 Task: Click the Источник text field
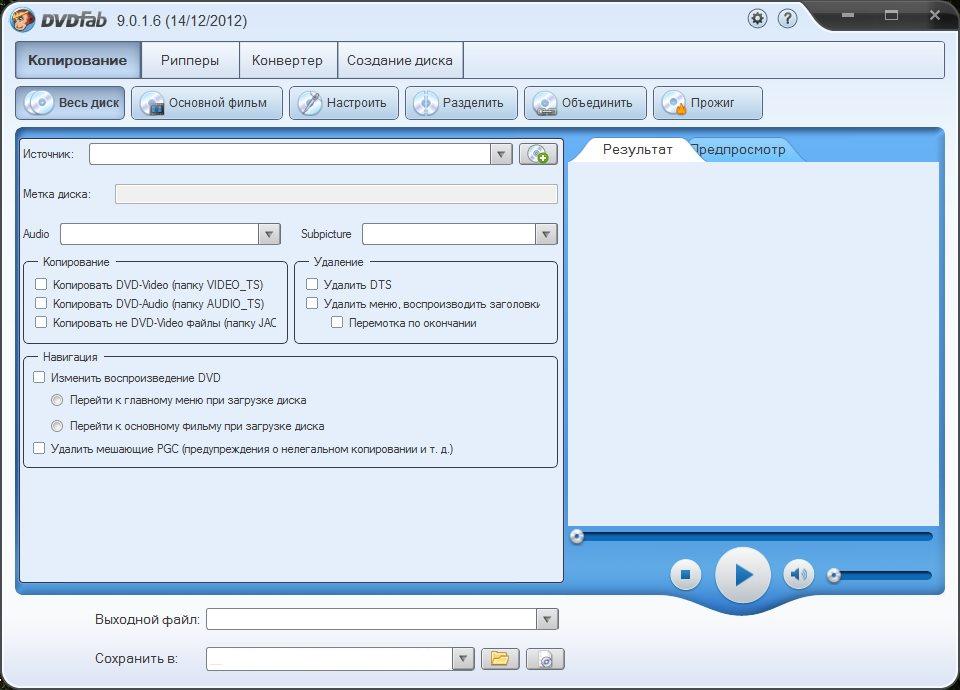coord(290,154)
